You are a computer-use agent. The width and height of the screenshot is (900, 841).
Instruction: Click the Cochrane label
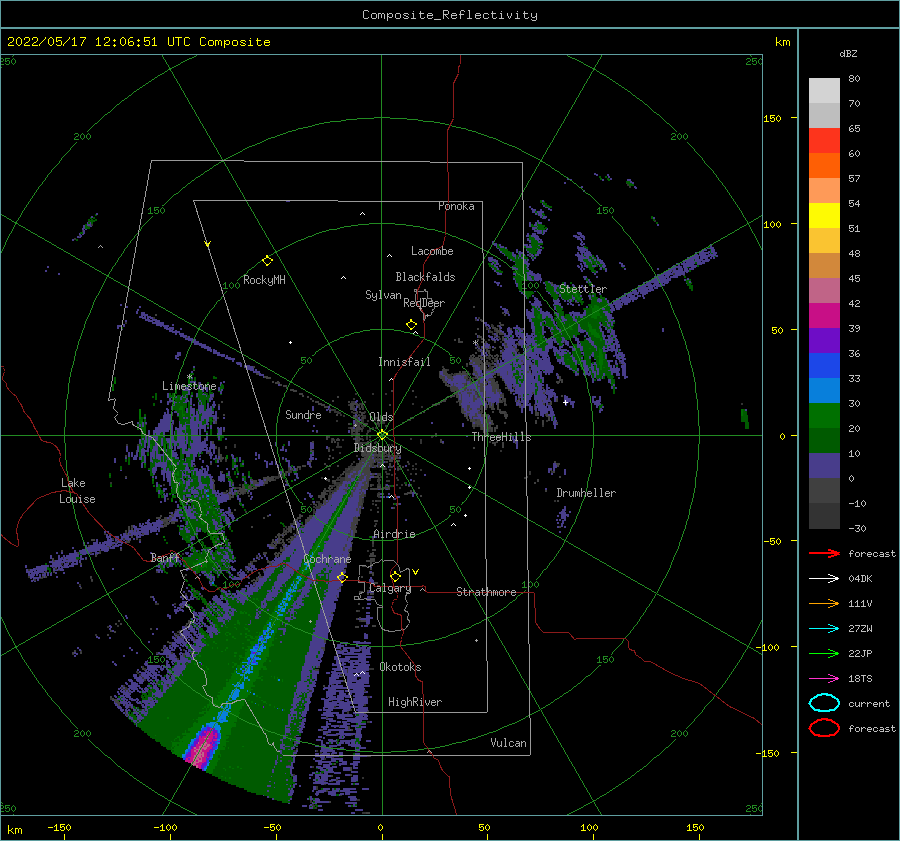327,559
